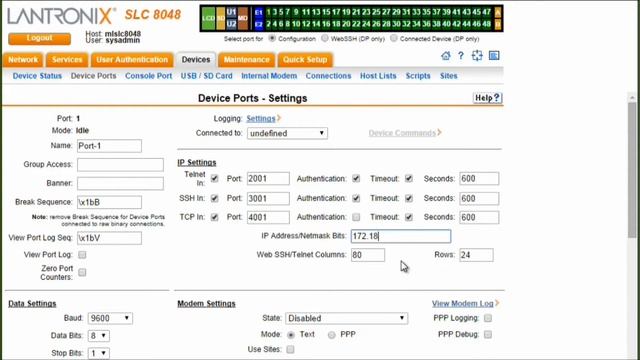This screenshot has height=360, width=640.
Task: Toggle the SSH In checkbox
Action: point(214,198)
